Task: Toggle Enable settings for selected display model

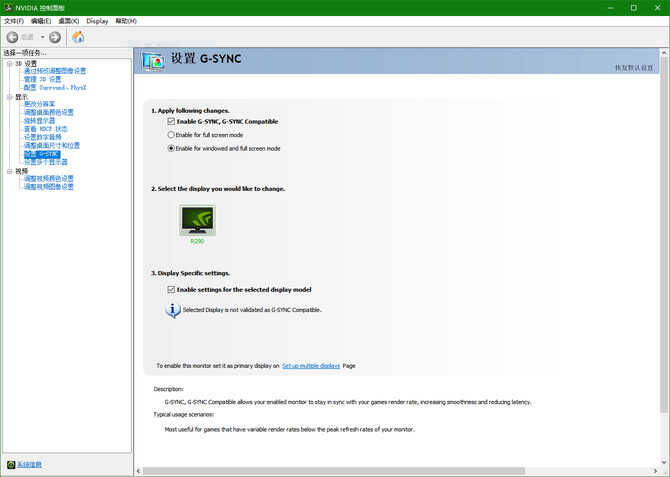Action: 171,289
